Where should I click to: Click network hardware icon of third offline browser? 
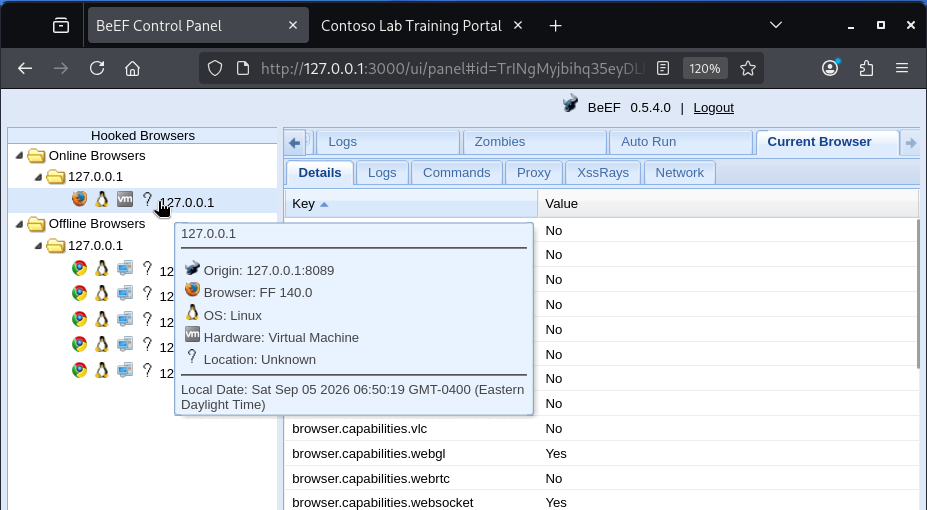tap(125, 319)
